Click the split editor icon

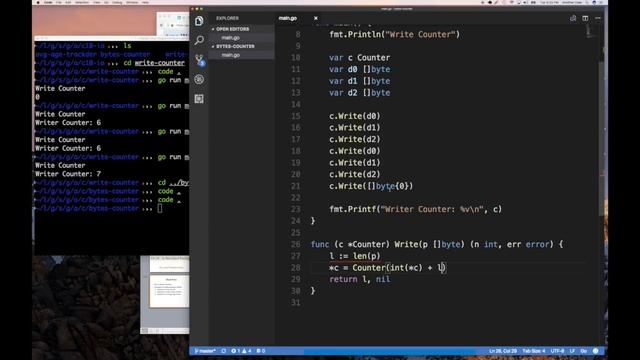coord(585,18)
